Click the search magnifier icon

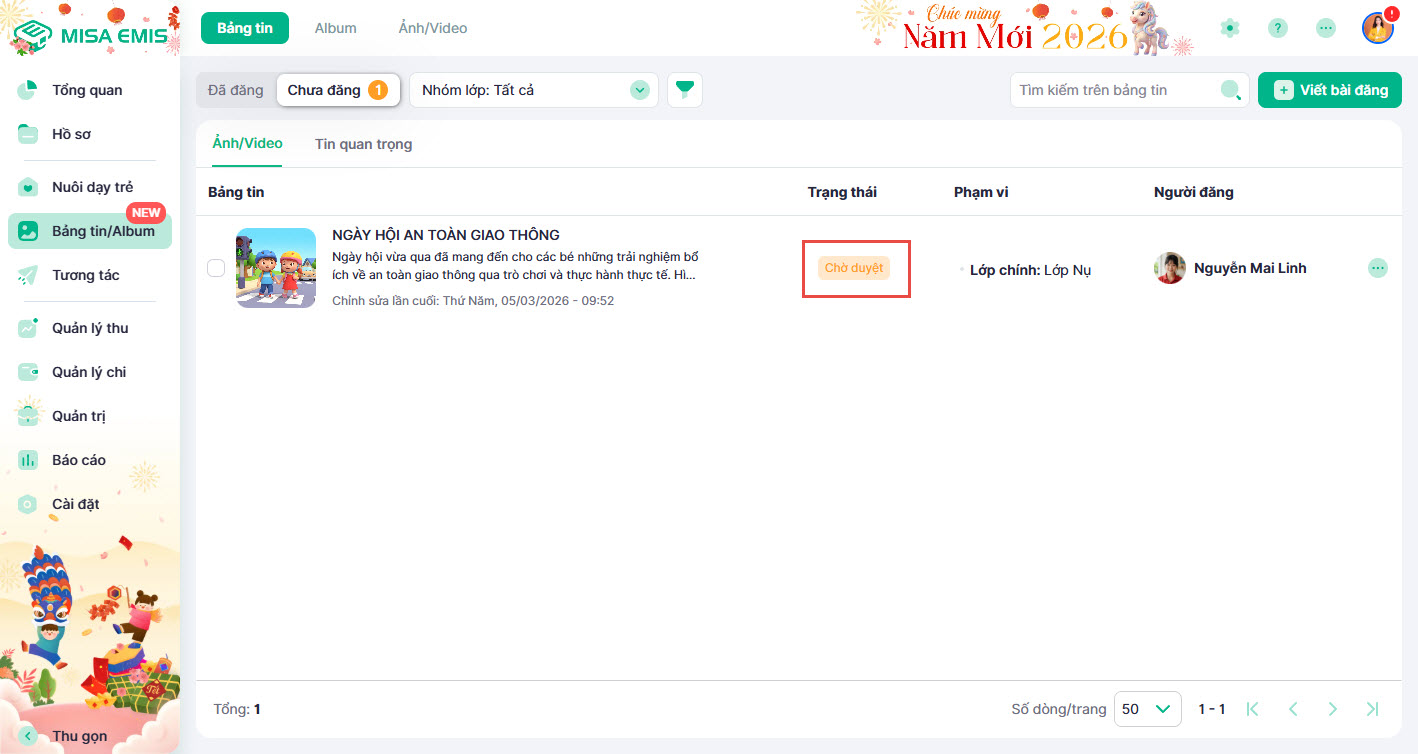(1231, 90)
